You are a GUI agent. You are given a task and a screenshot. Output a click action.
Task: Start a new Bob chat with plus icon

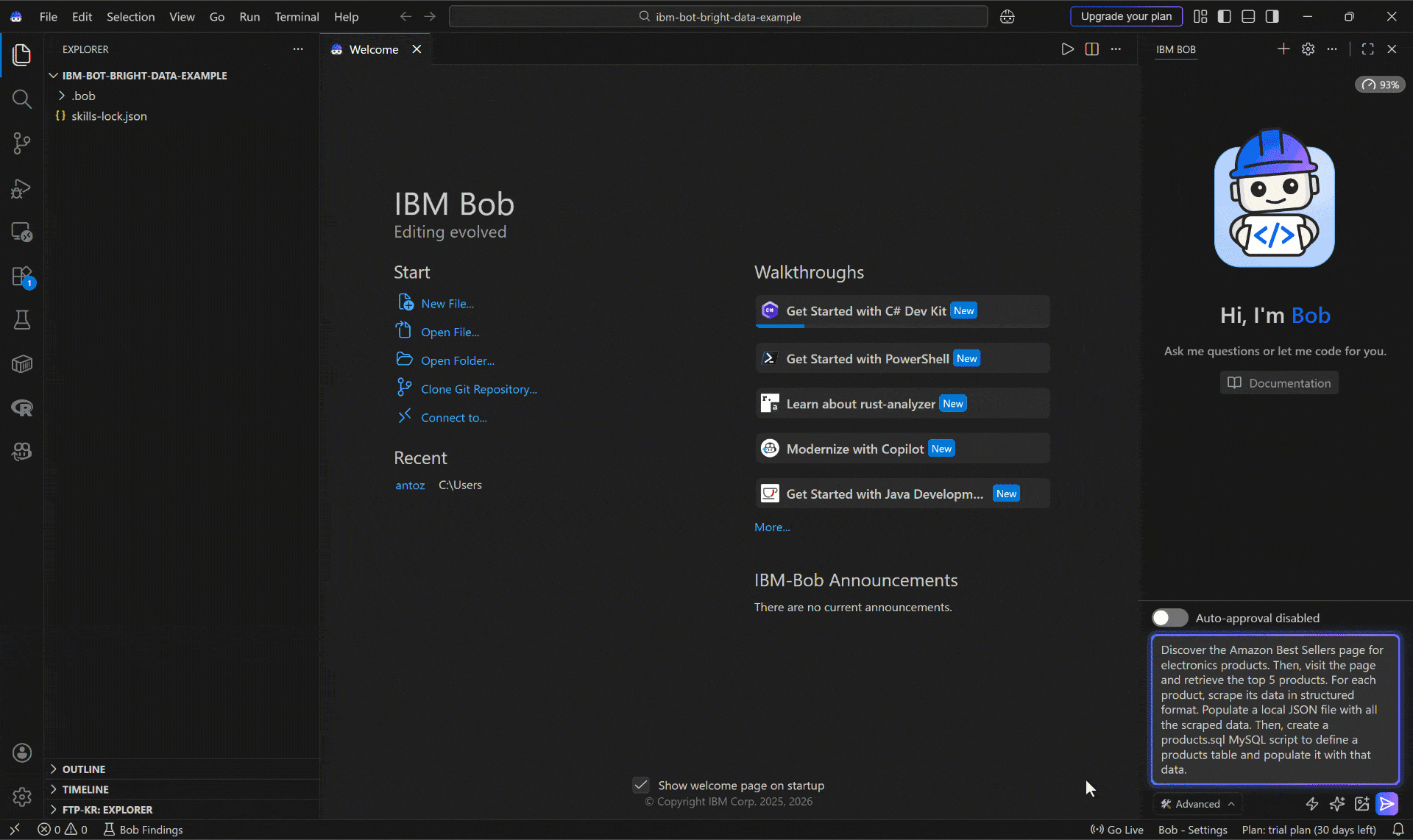[x=1283, y=49]
